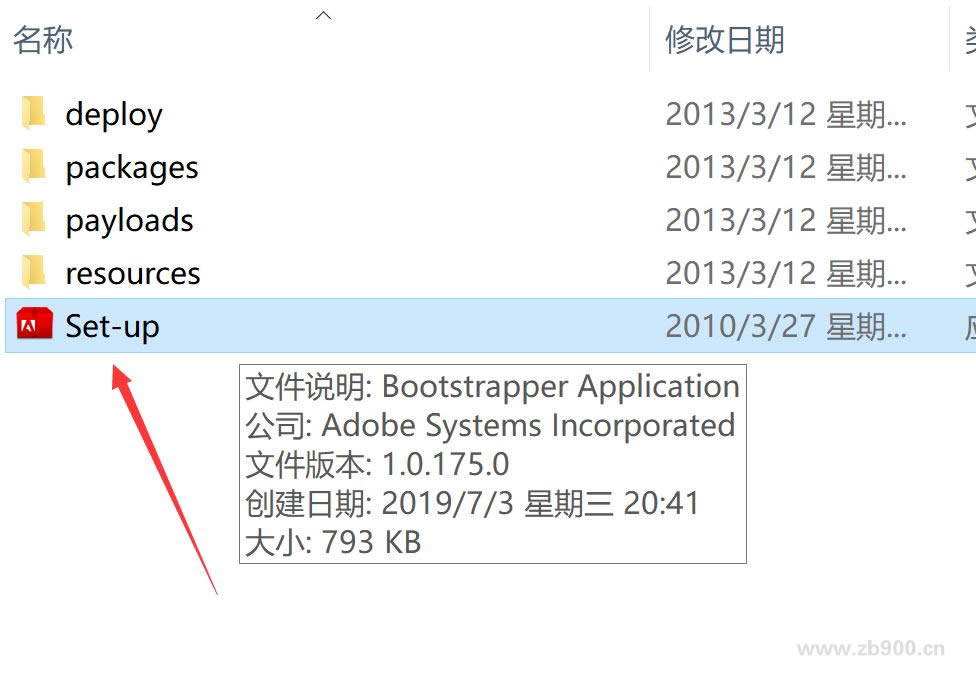Click the deploy folder icon

coord(34,113)
